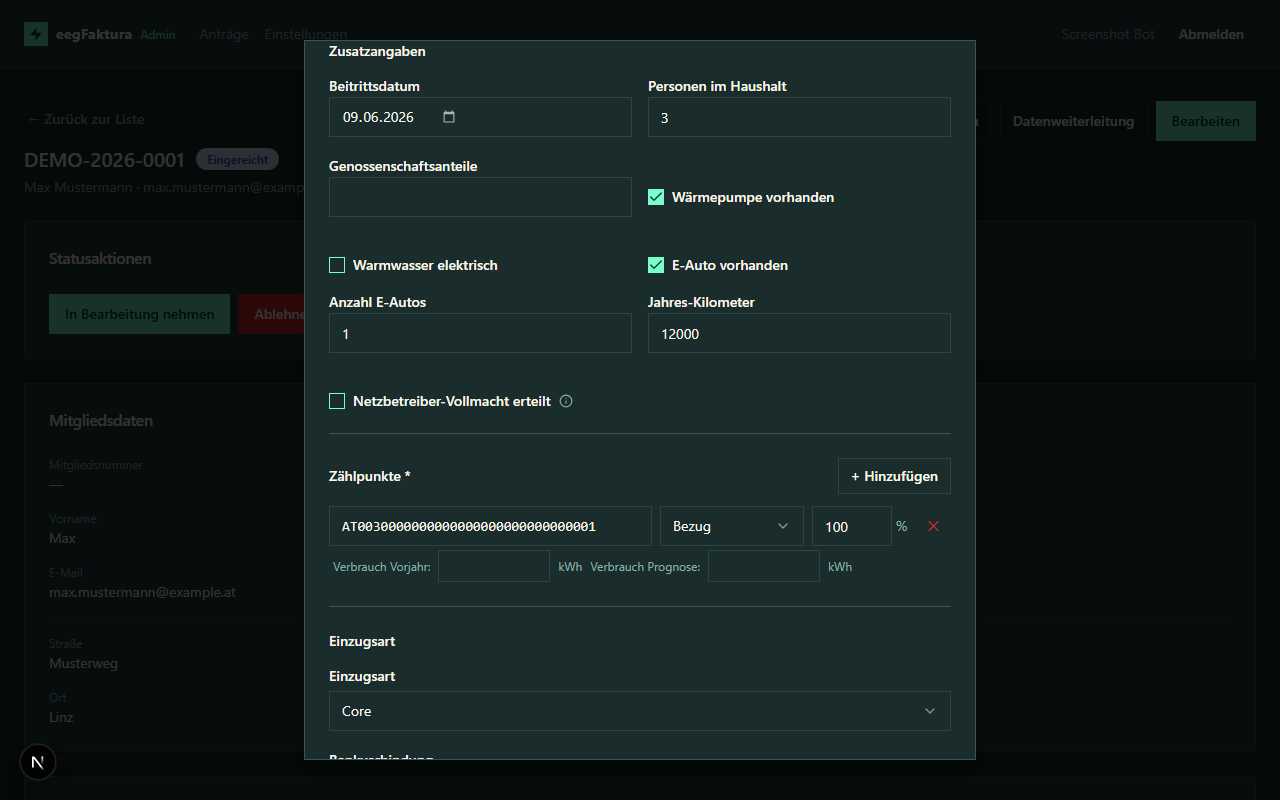Image resolution: width=1280 pixels, height=800 pixels.
Task: Click the Mitgliedsdaten section heading
Action: [x=101, y=421]
